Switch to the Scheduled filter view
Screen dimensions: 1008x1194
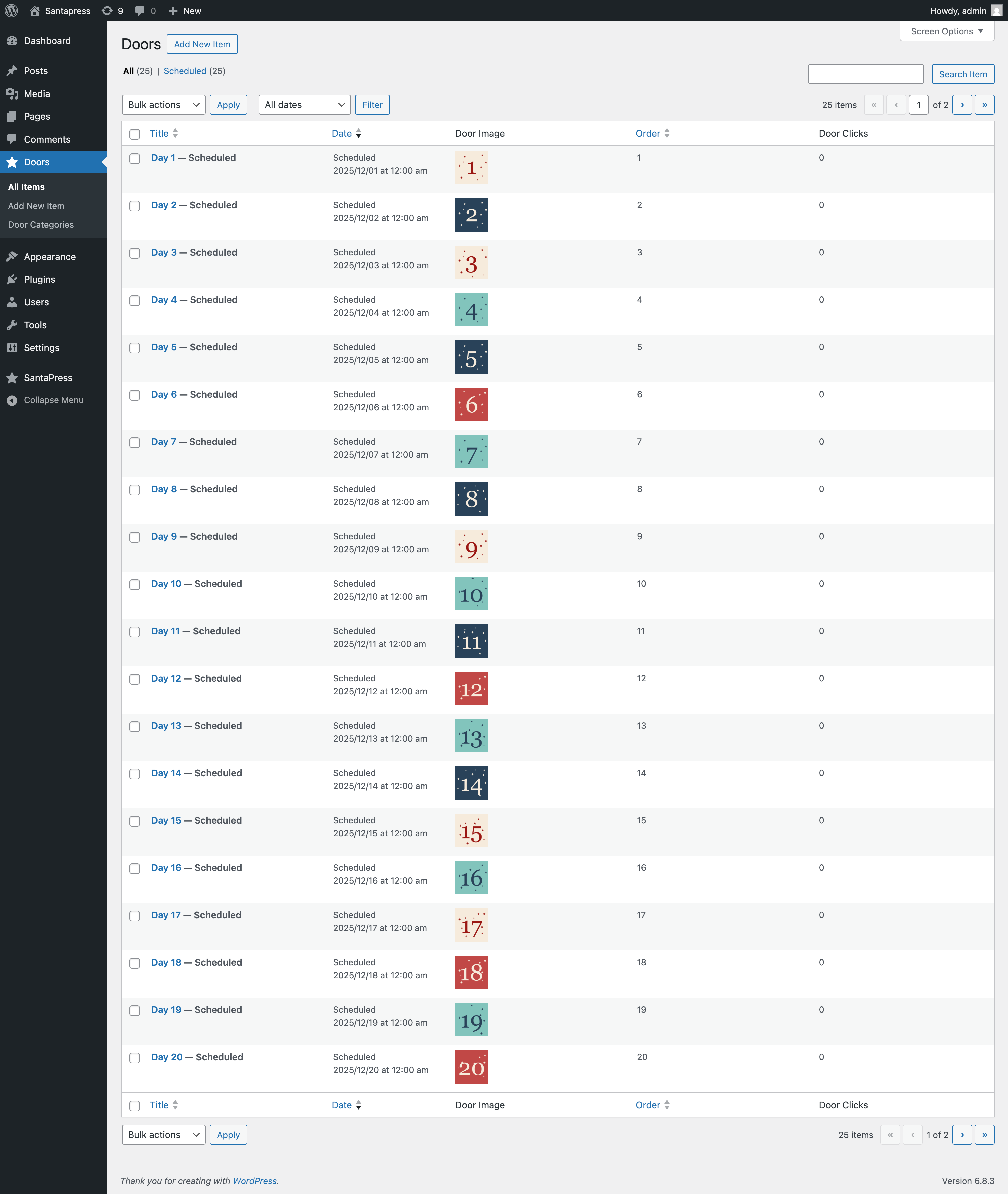[x=185, y=71]
